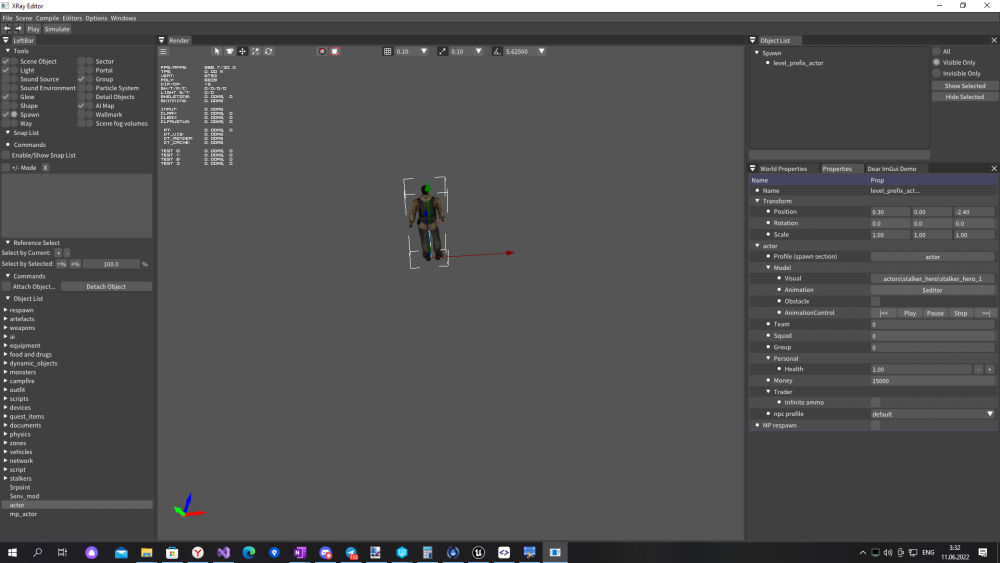Open the angle snap 5.62500 dropdown
Screen dimensions: 1000x563
(x=541, y=52)
